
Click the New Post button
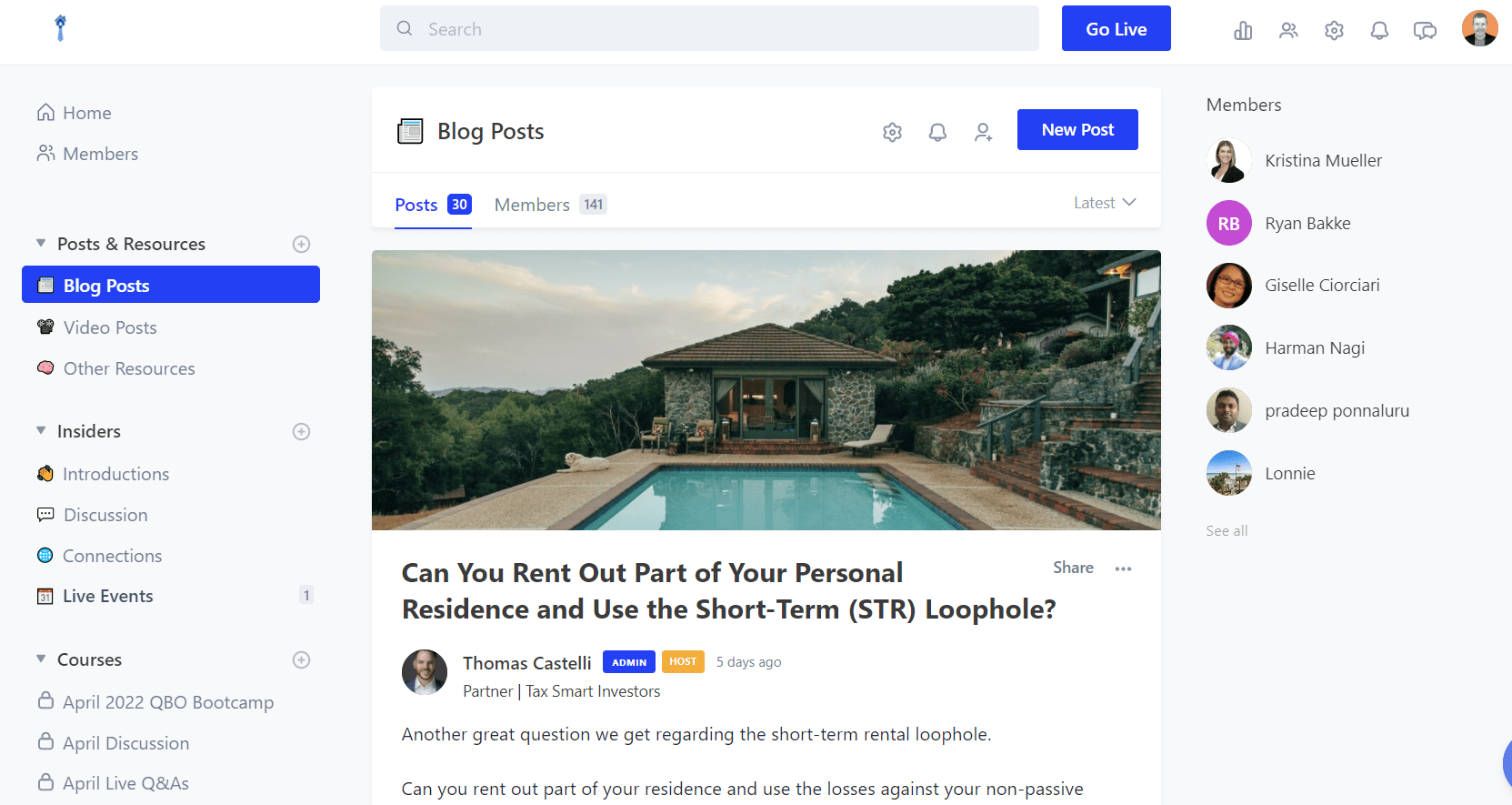[x=1077, y=130]
